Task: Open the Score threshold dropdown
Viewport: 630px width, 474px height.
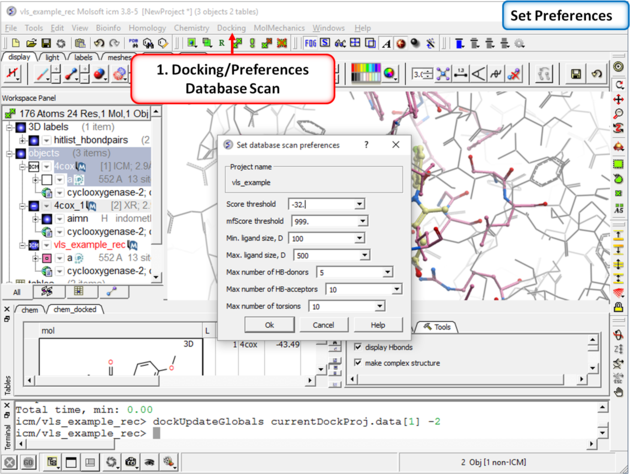Action: 359,204
